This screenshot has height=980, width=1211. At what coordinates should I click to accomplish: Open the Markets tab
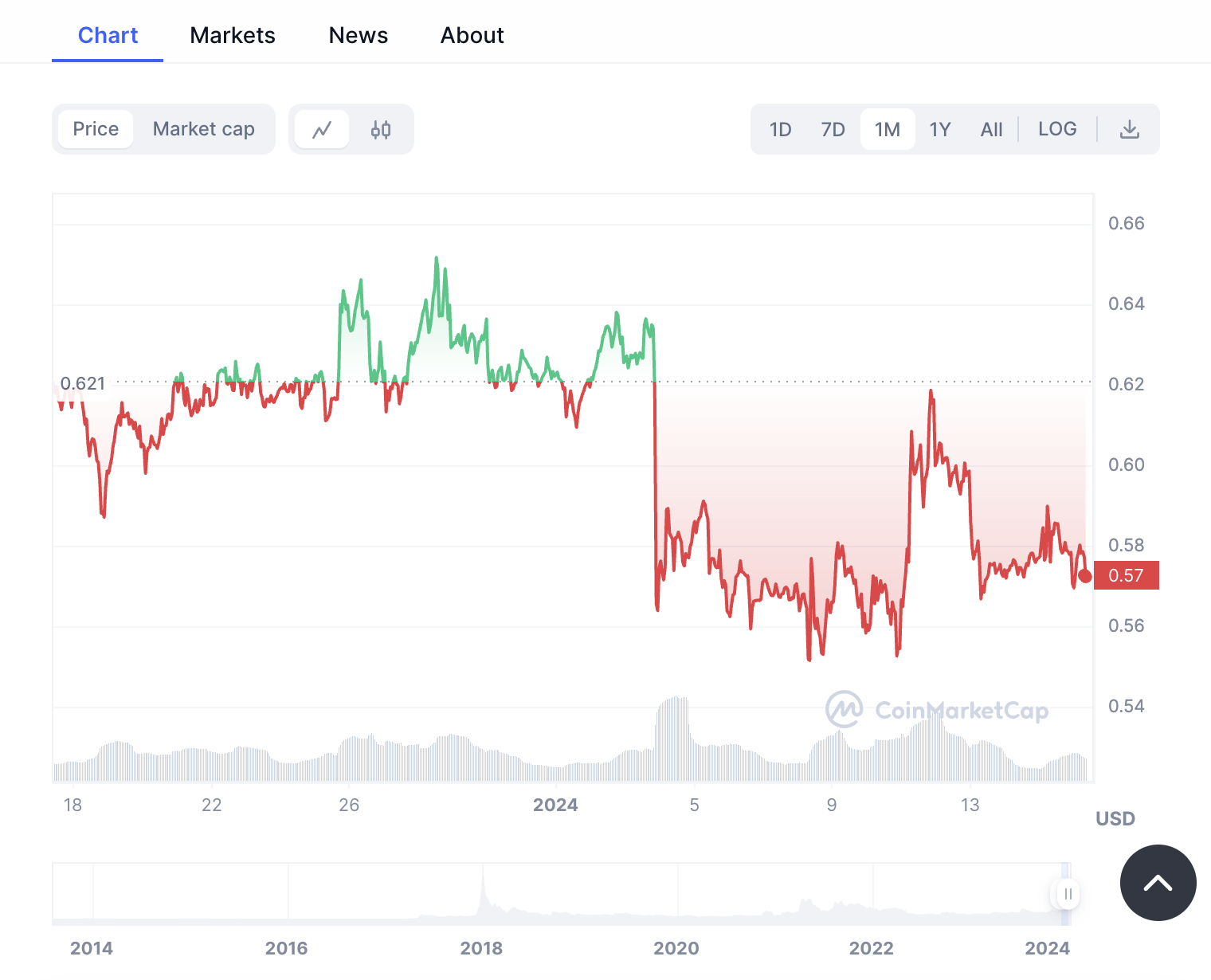click(x=233, y=36)
